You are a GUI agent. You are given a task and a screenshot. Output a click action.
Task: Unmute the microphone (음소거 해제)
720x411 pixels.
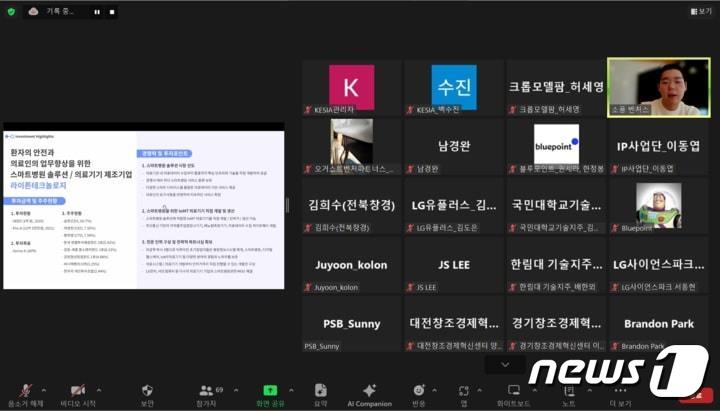26,395
